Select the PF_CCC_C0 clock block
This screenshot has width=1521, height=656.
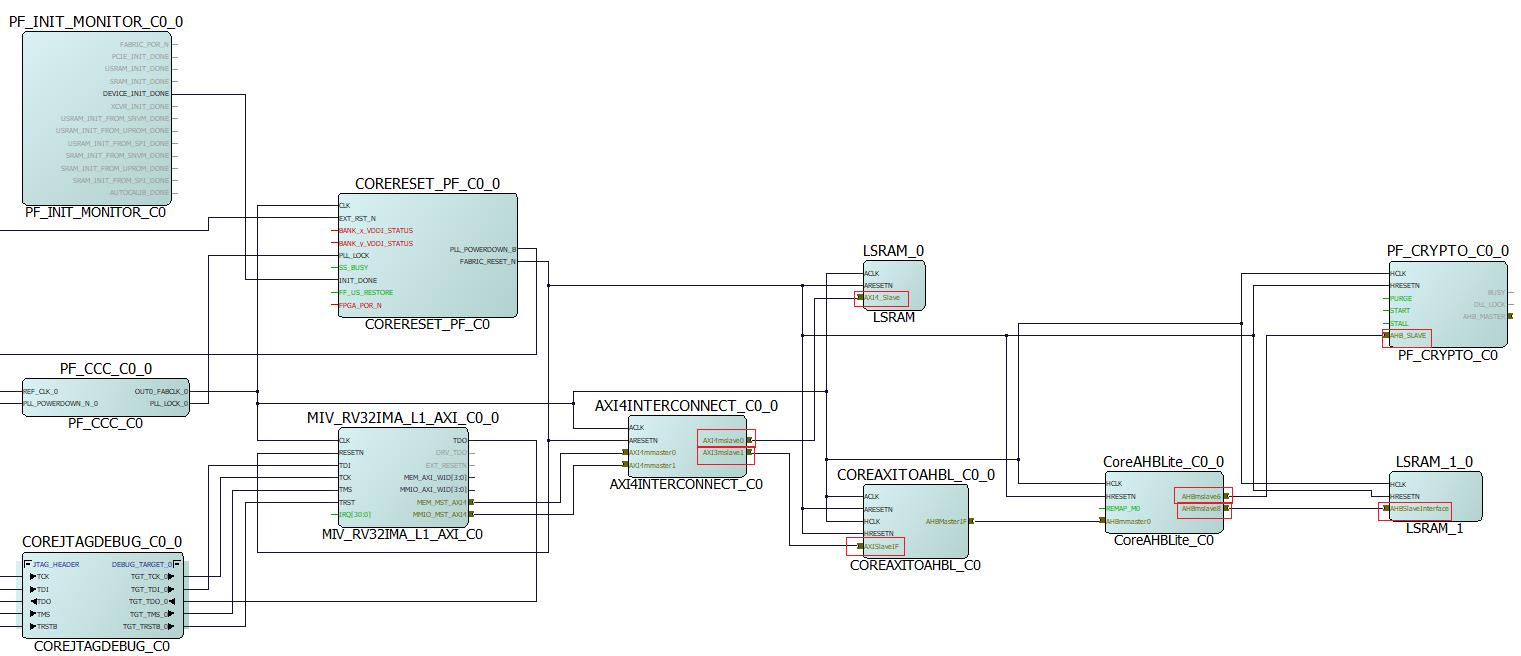(106, 397)
